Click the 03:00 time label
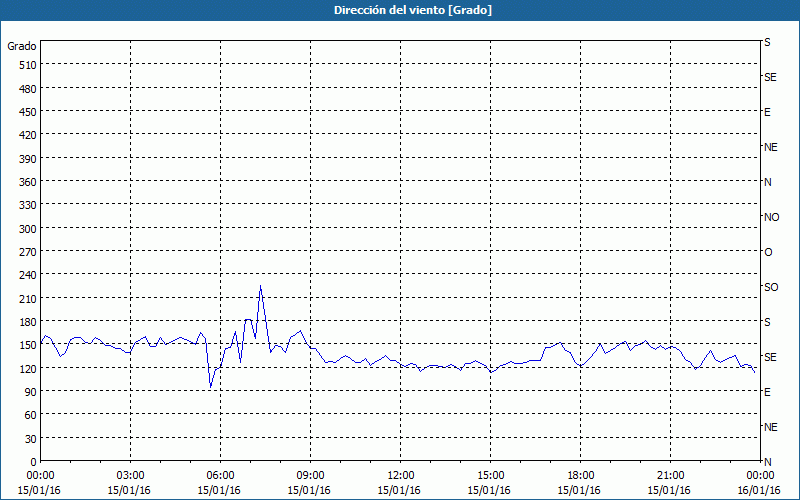This screenshot has height=500, width=800. [x=131, y=476]
